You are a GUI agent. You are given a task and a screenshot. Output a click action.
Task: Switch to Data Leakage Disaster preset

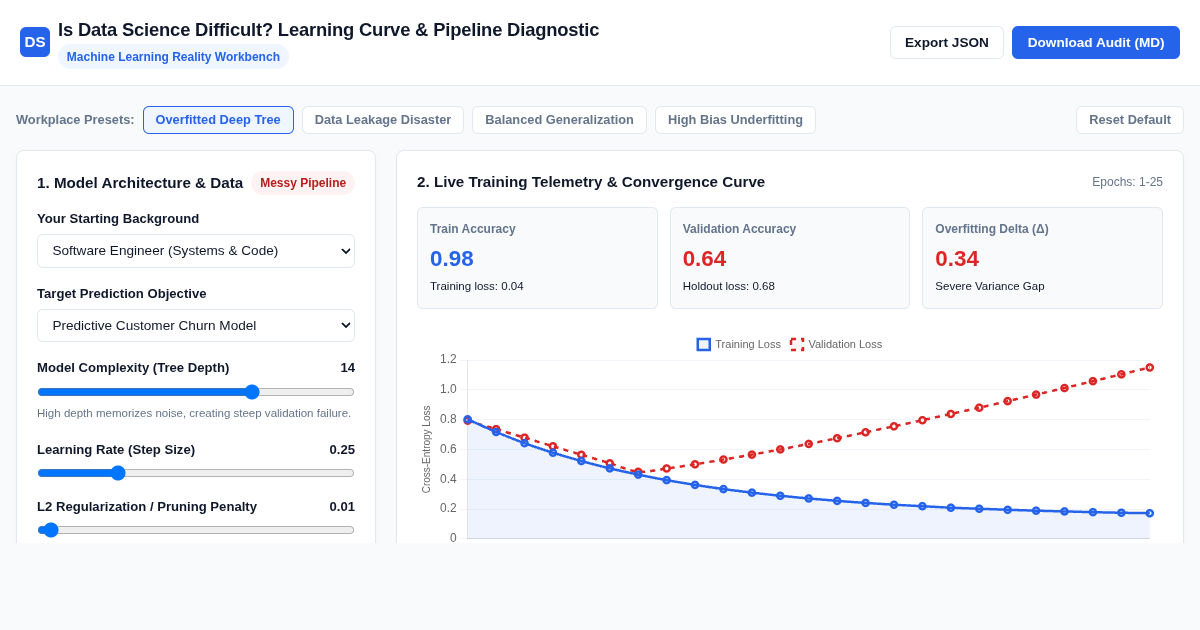pyautogui.click(x=383, y=120)
